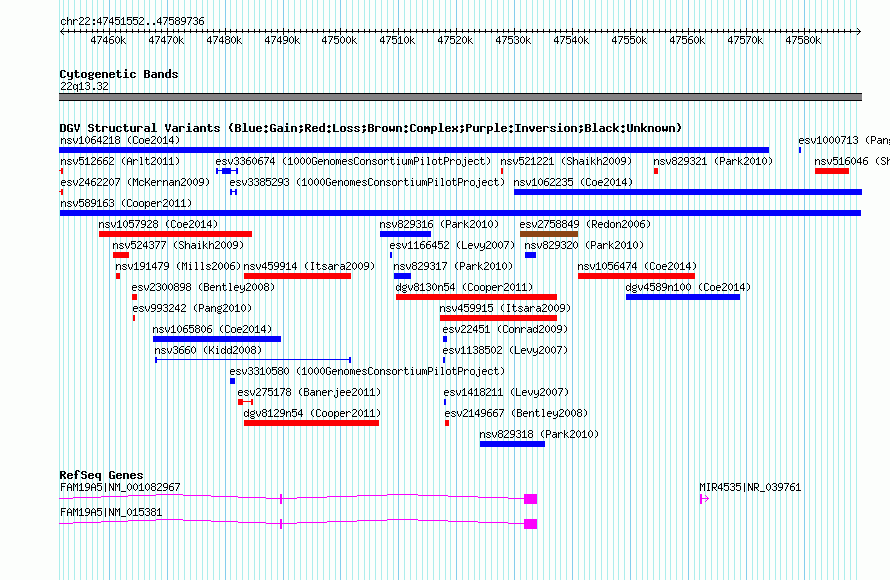
Task: Click the esv3385293 small blue glyph
Action: click(233, 192)
